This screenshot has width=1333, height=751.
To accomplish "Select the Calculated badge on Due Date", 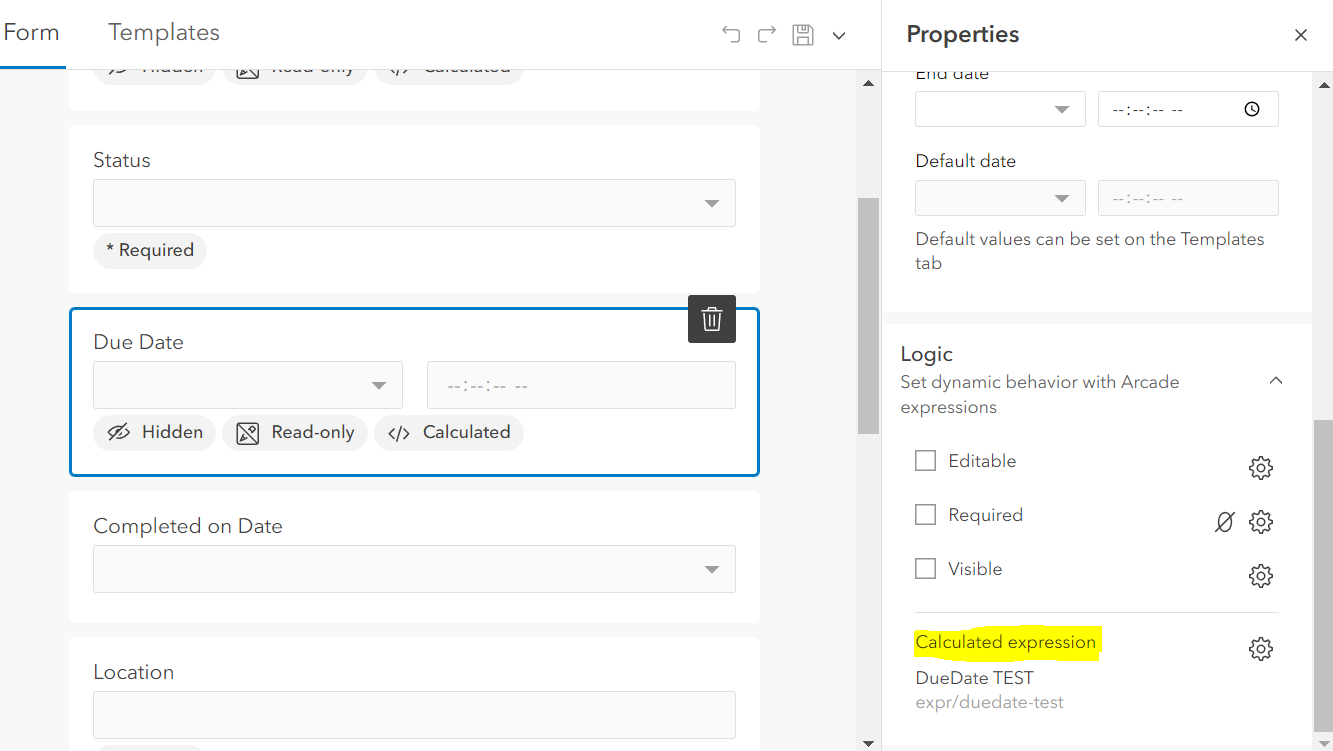I will click(449, 432).
